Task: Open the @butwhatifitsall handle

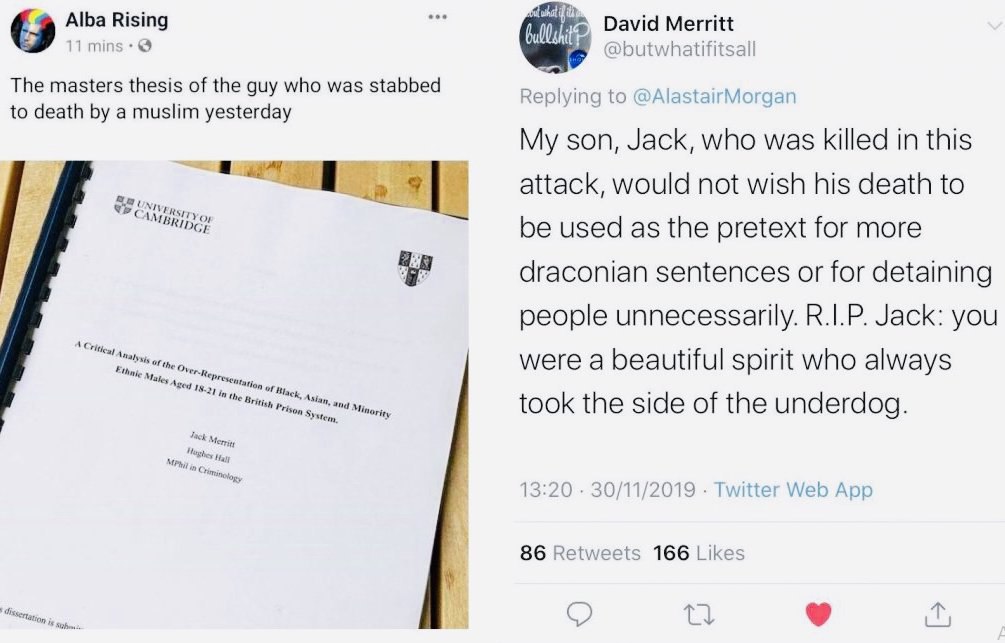Action: (x=679, y=49)
